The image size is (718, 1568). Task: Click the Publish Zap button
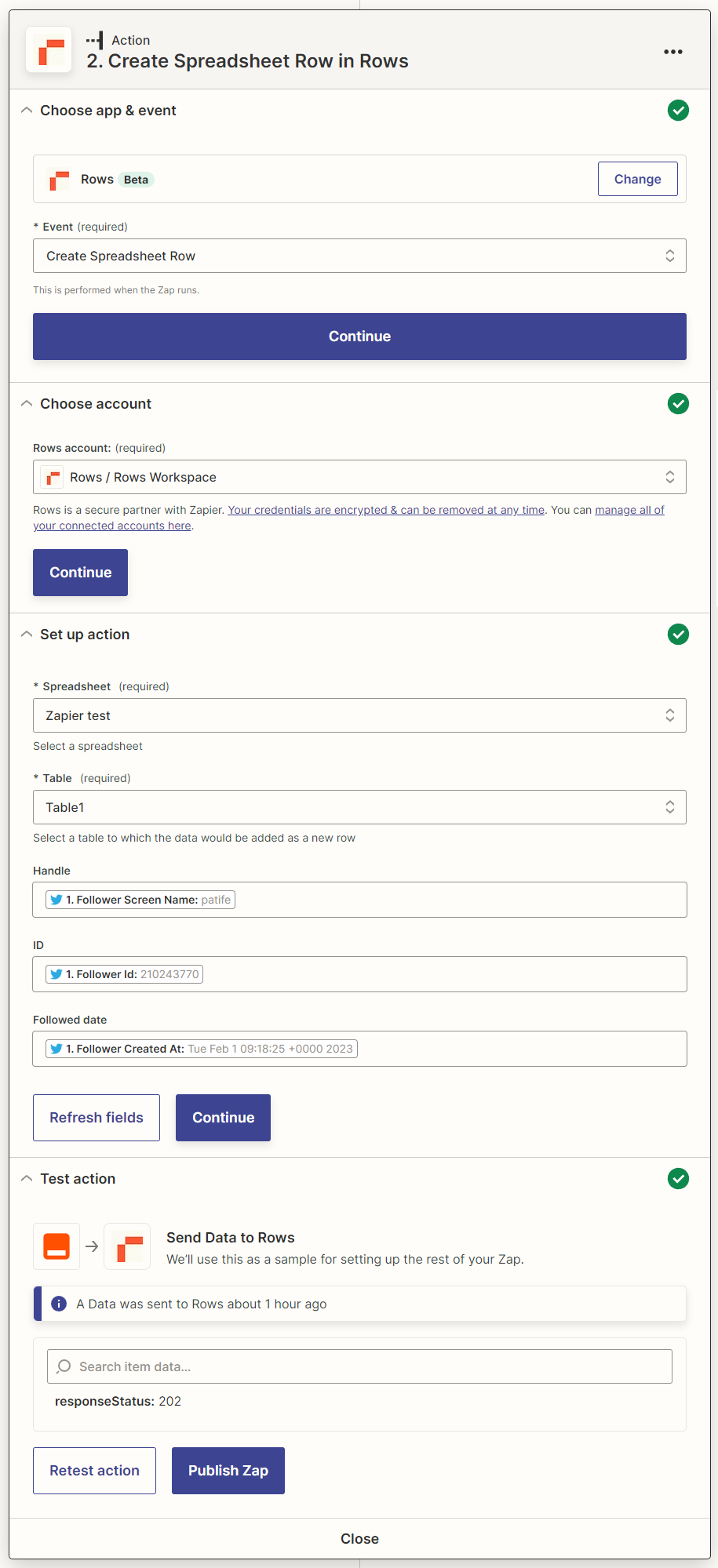[228, 1471]
